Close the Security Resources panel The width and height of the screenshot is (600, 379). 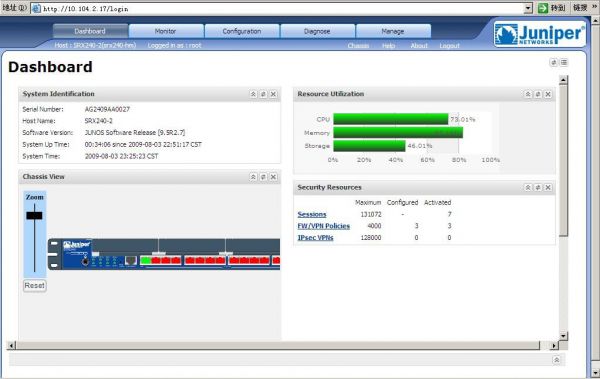click(548, 187)
